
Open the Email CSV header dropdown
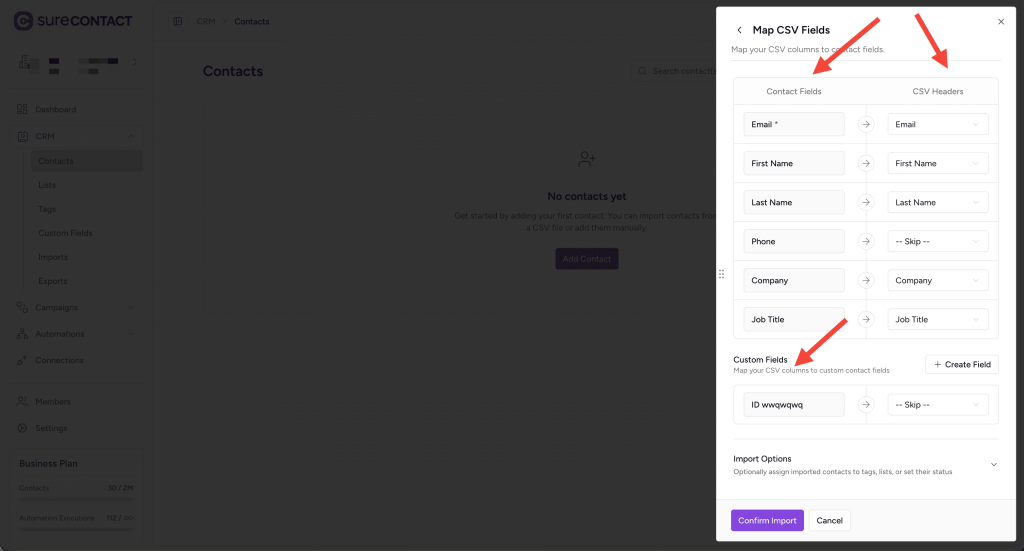point(937,125)
